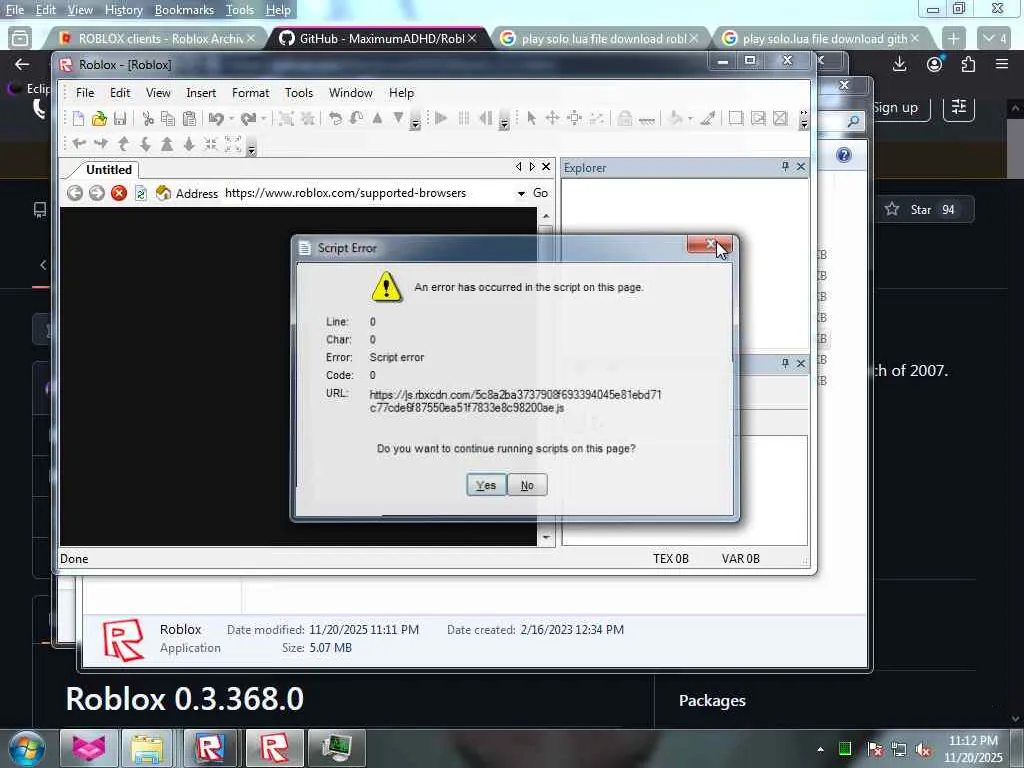
Task: Pin the Explorer panel
Action: (785, 167)
